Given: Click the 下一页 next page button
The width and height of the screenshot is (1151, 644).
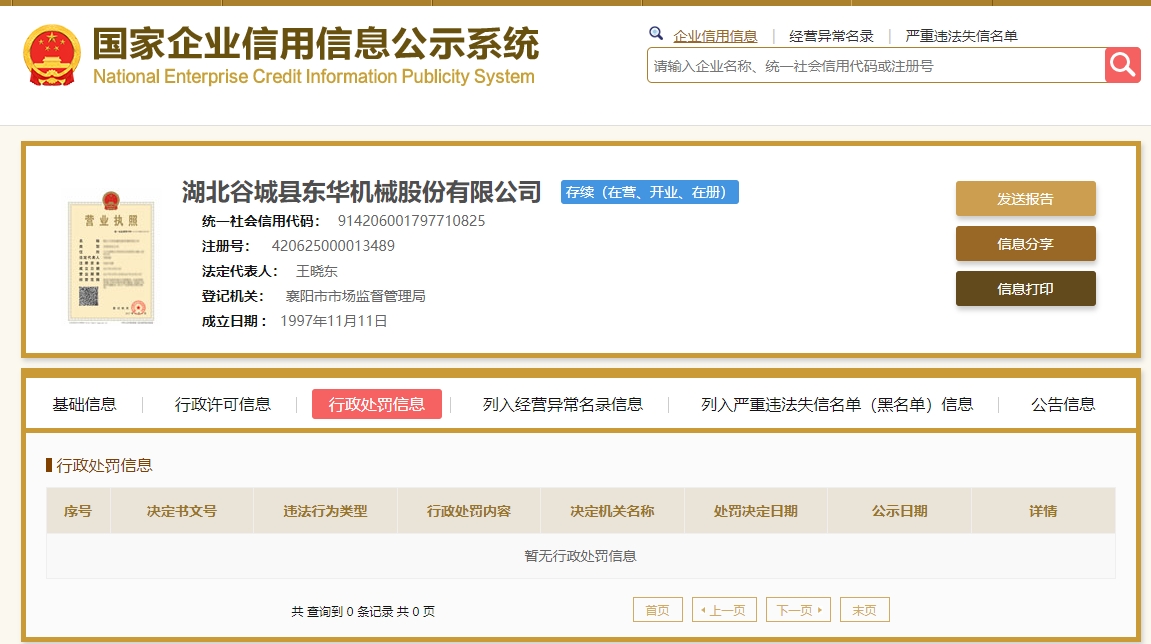Looking at the screenshot, I should pyautogui.click(x=798, y=609).
